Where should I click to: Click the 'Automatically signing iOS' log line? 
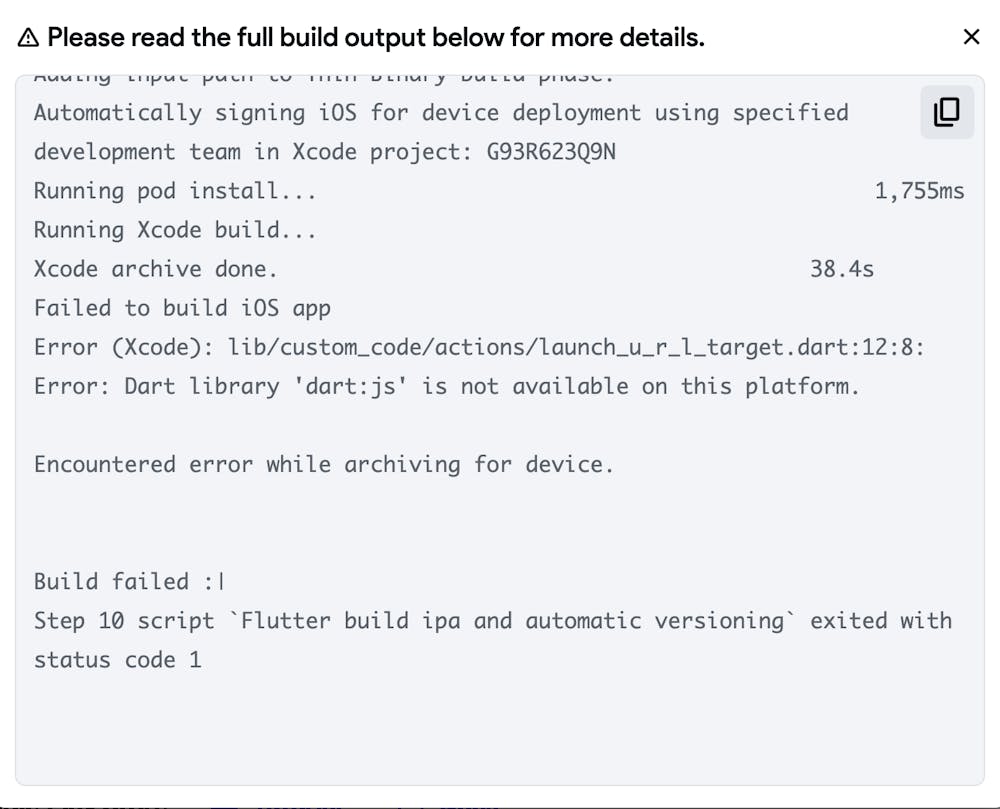click(440, 113)
